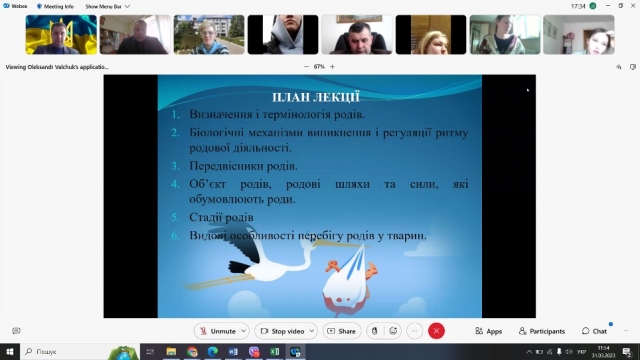The image size is (640, 360).
Task: Select thumbnail of person in gray hoodie
Action: (283, 35)
